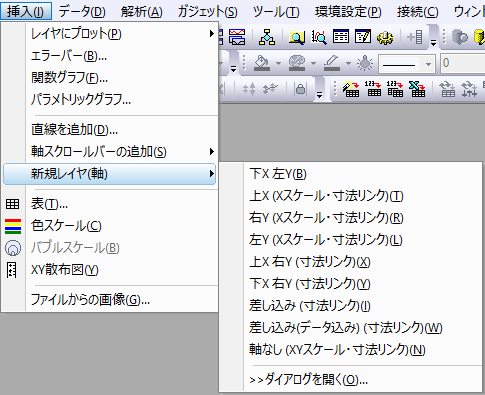Click the yellow database cylinder icon
This screenshot has width=485, height=395.
(x=479, y=37)
